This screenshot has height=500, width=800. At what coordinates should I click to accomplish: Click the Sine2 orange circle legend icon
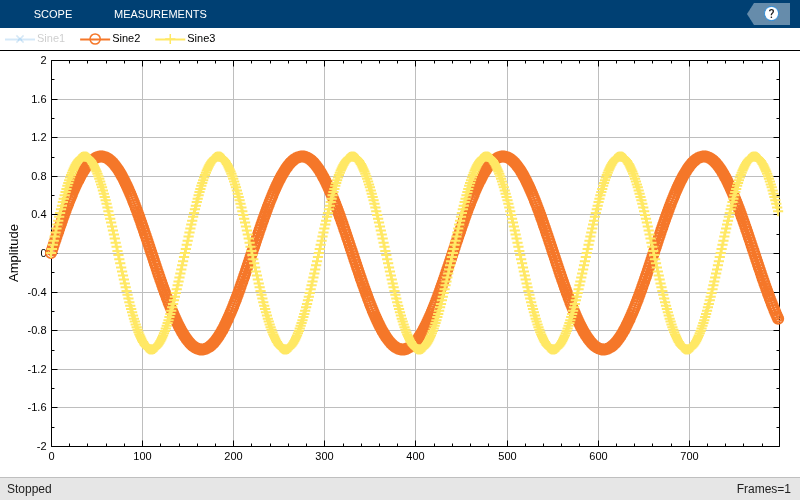[95, 39]
